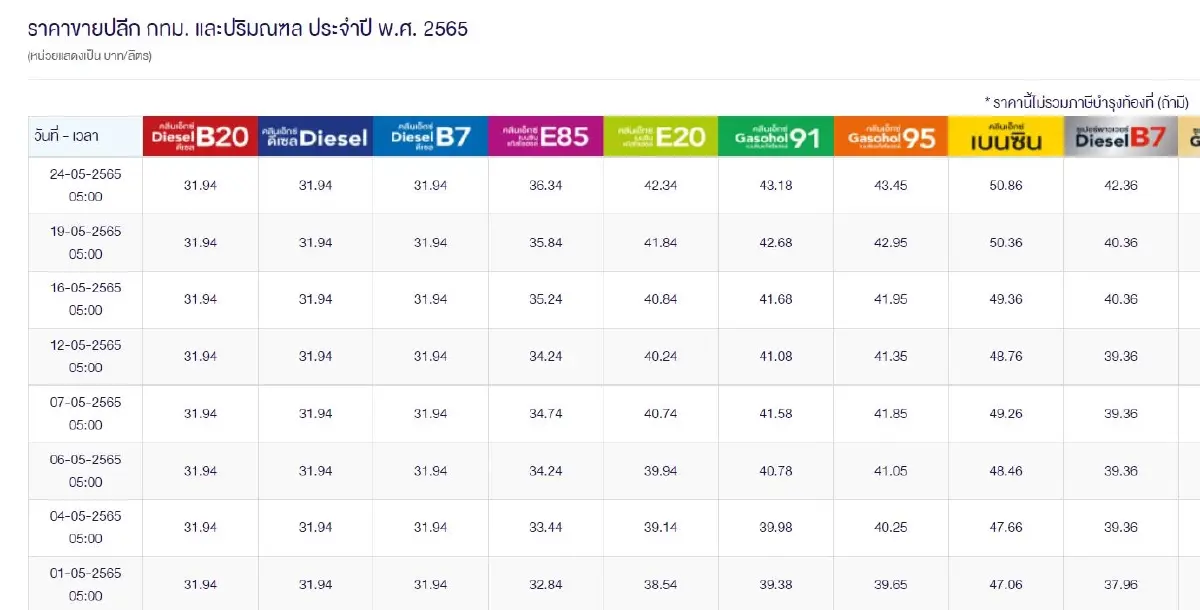Click the benzene price 50.86

[1006, 185]
